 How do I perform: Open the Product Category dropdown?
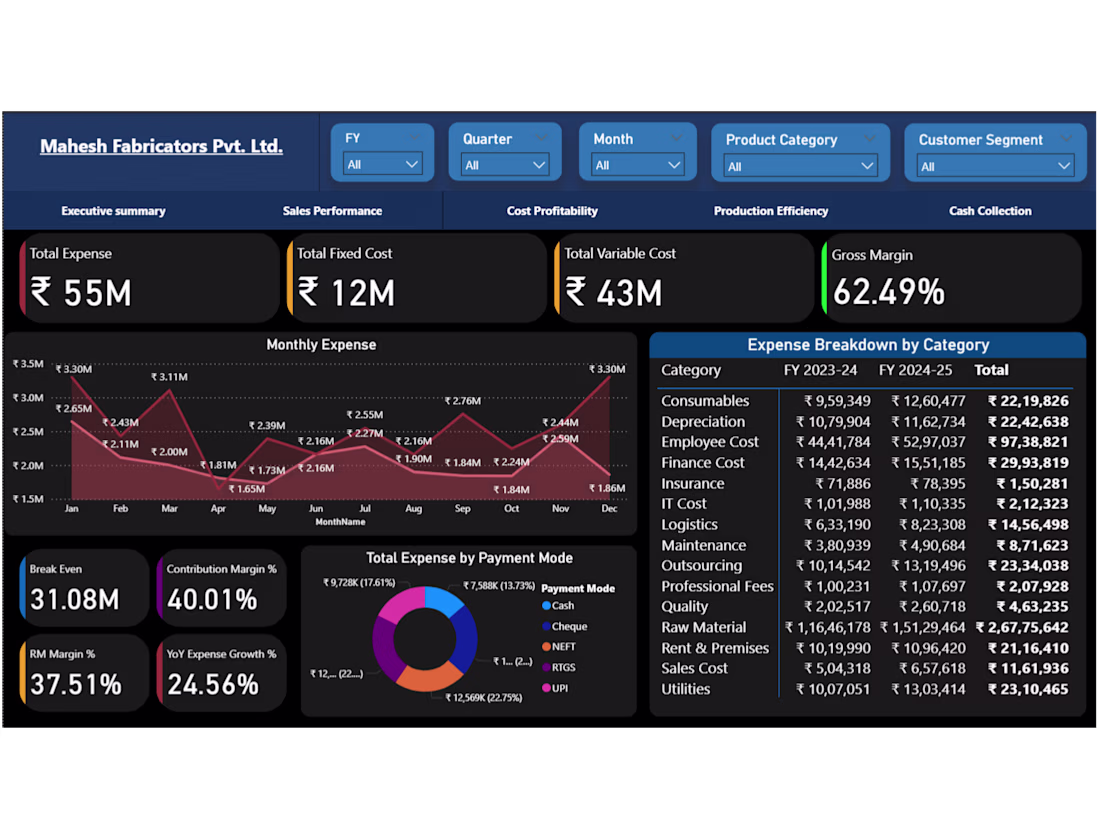click(800, 166)
